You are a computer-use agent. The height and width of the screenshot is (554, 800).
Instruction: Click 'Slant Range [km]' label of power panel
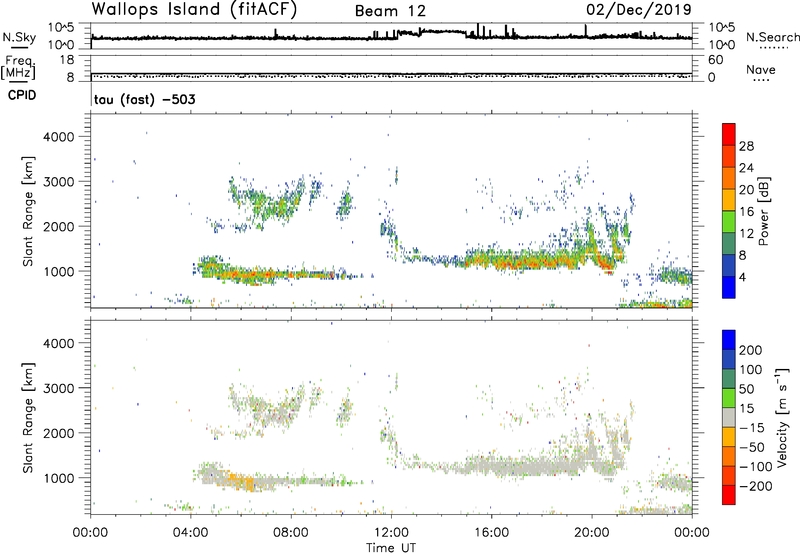[x=28, y=211]
